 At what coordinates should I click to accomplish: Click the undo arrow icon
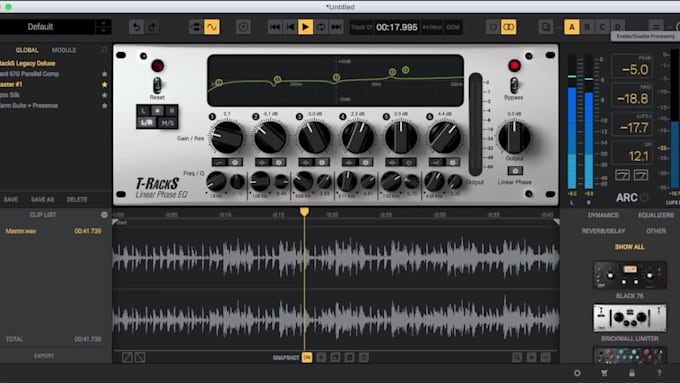pyautogui.click(x=137, y=27)
